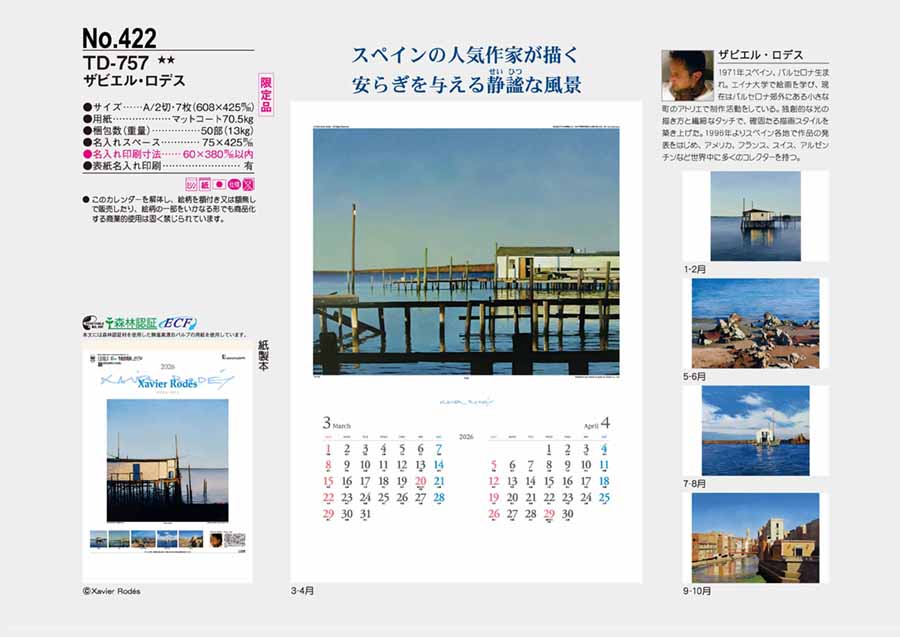Click the commercial use warning note paragraph
The height and width of the screenshot is (637, 900).
[170, 209]
